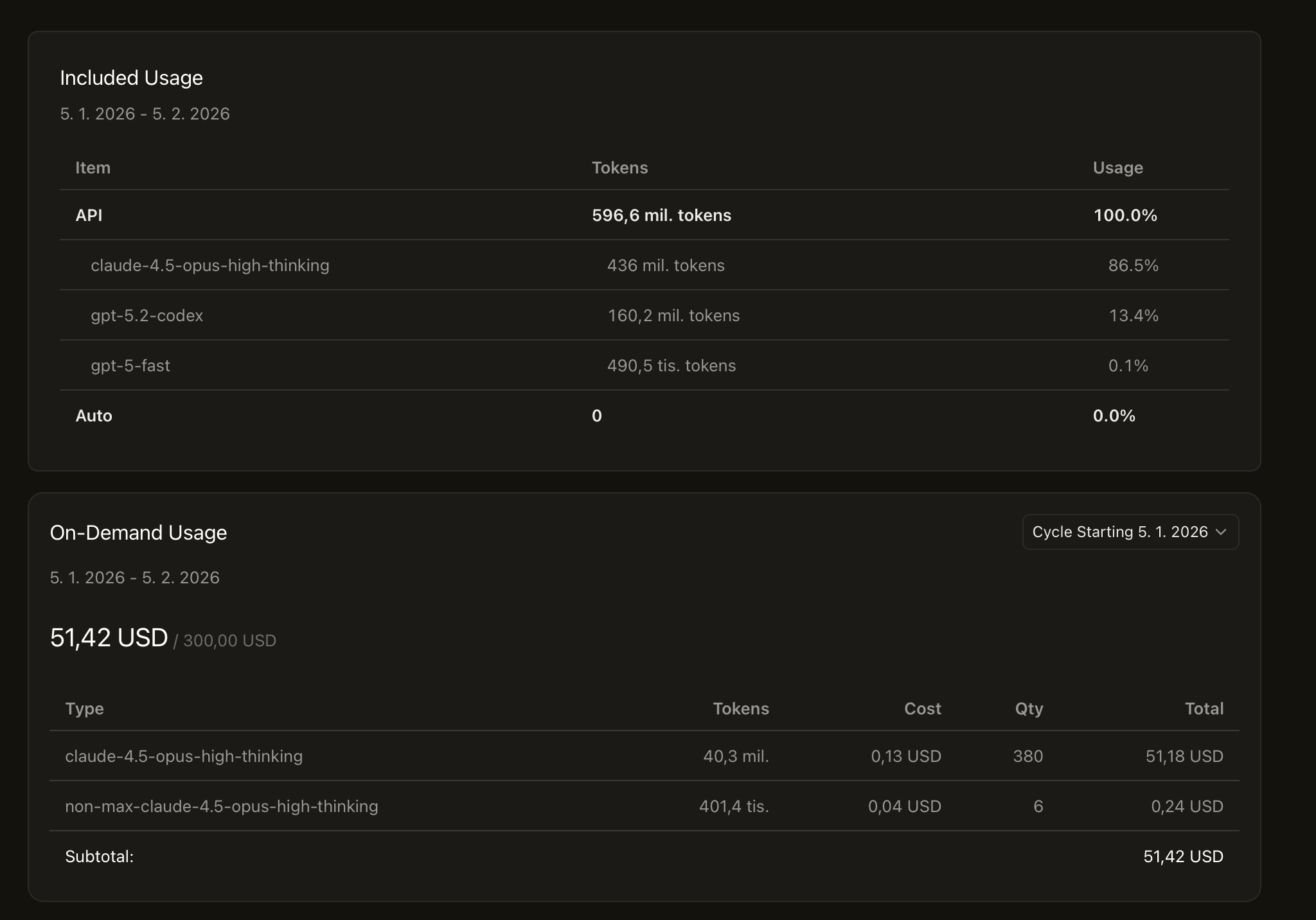Click the On-Demand Usage heading

[138, 533]
